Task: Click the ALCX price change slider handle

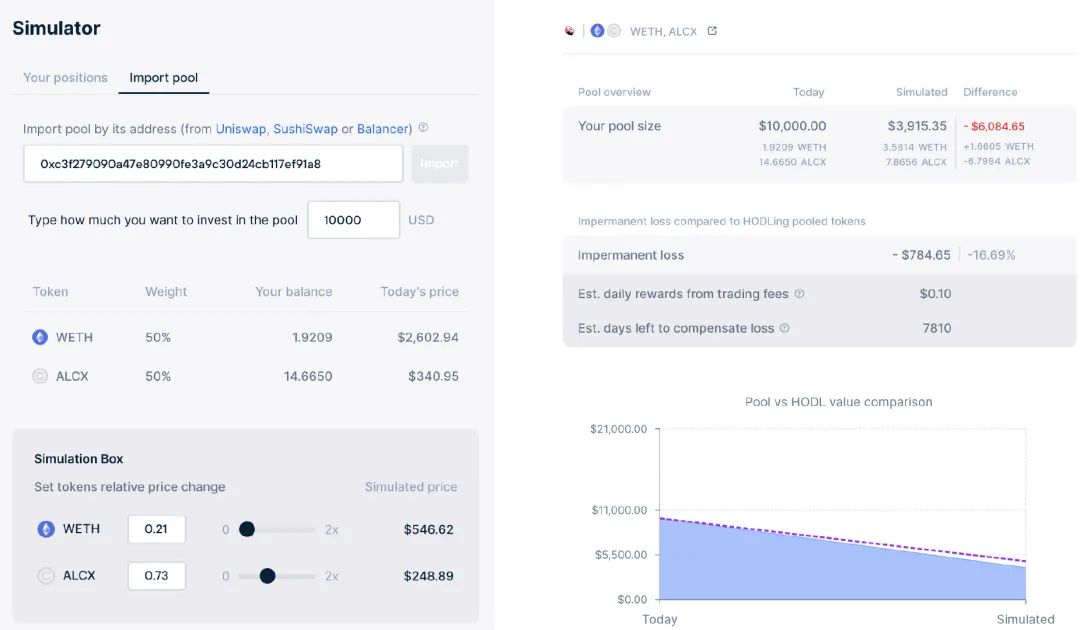Action: coord(267,576)
